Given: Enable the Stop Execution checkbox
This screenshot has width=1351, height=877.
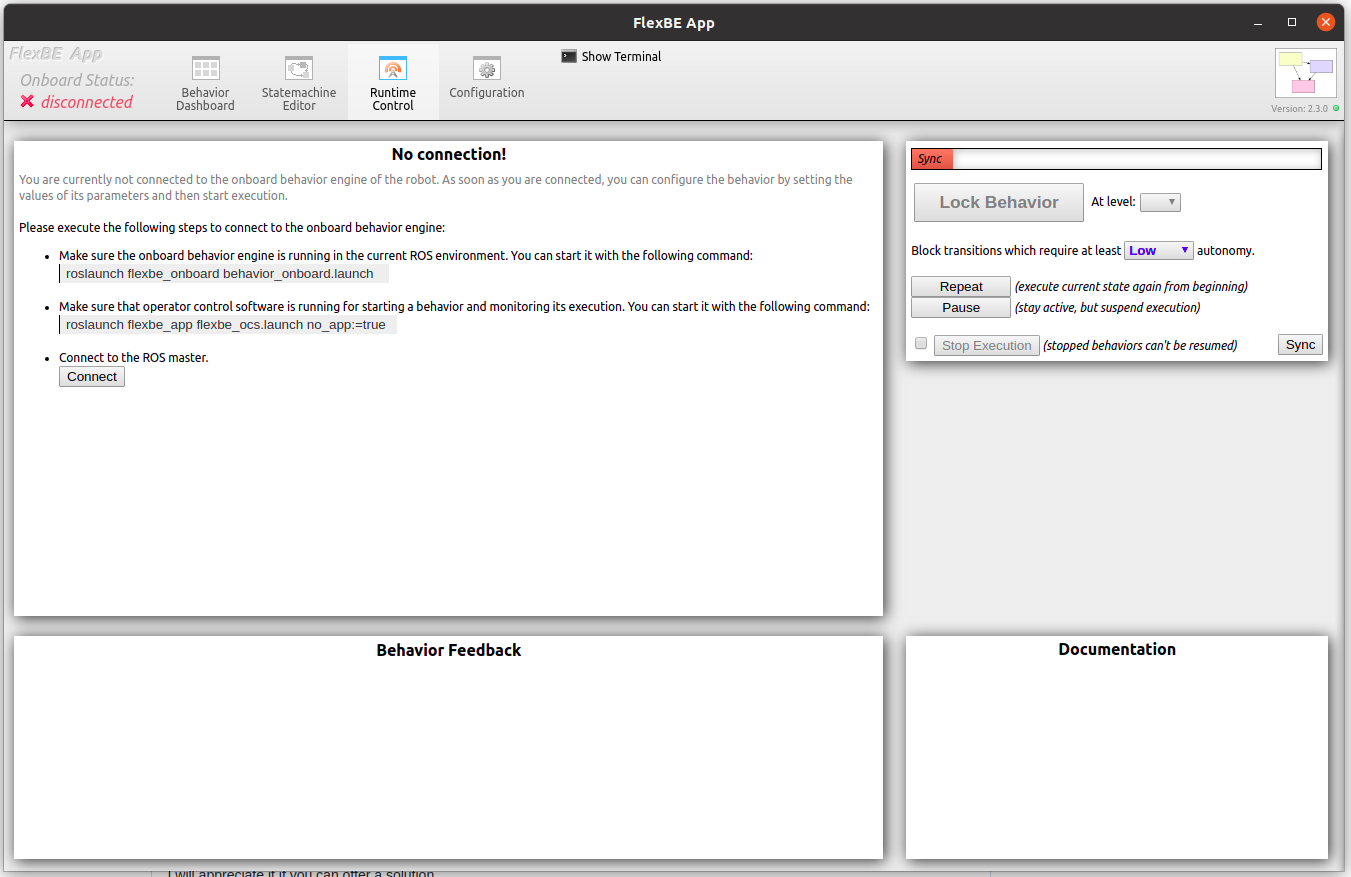Looking at the screenshot, I should pyautogui.click(x=920, y=343).
